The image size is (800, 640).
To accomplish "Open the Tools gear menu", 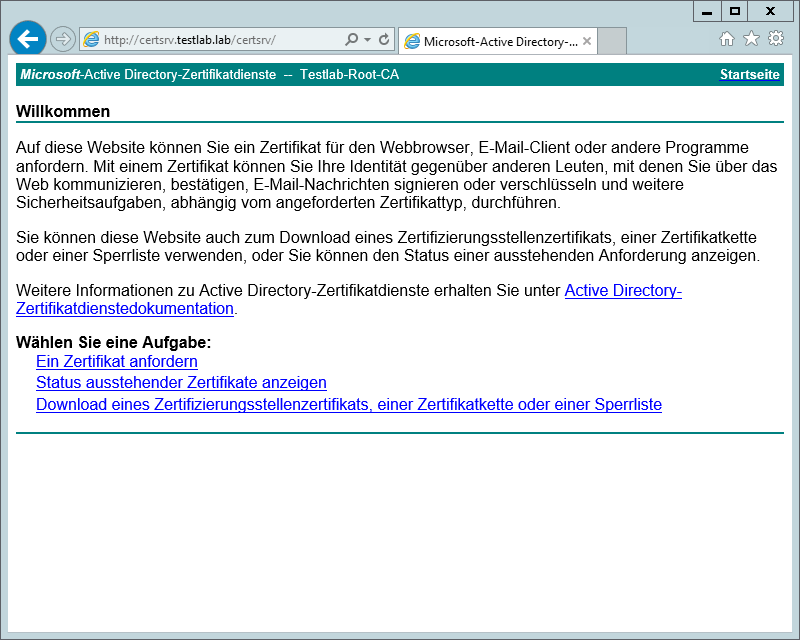I will [776, 39].
